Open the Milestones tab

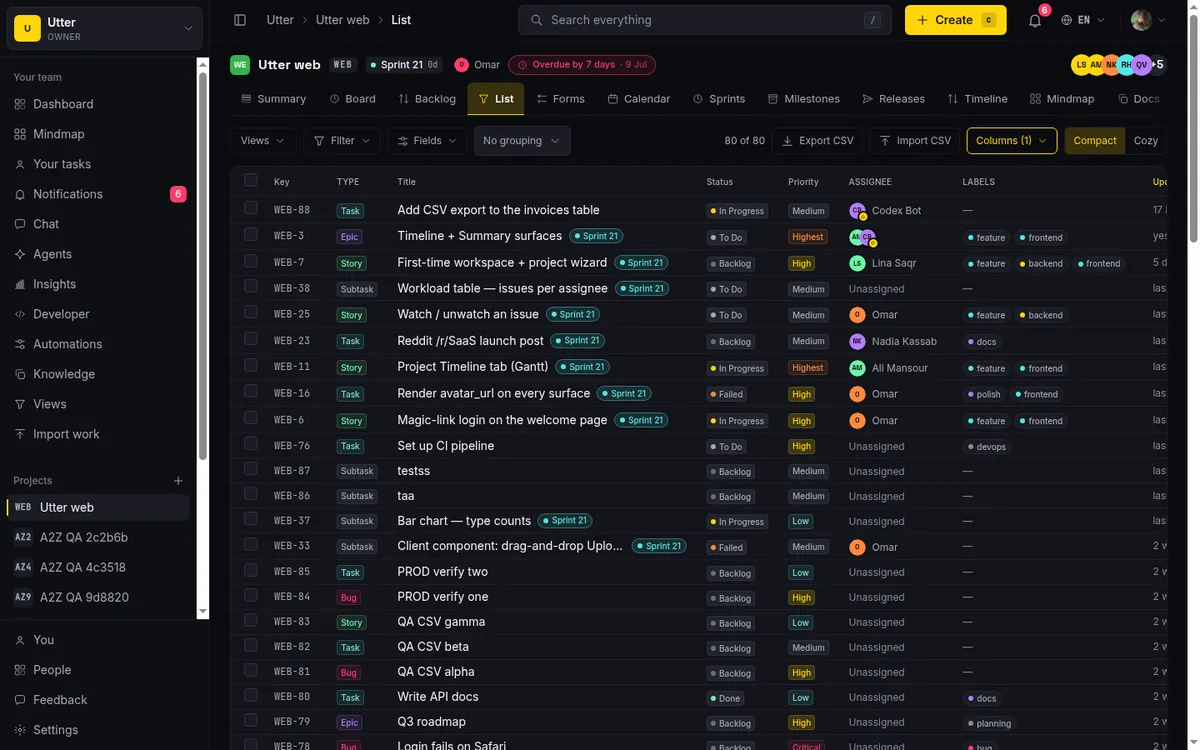point(804,99)
